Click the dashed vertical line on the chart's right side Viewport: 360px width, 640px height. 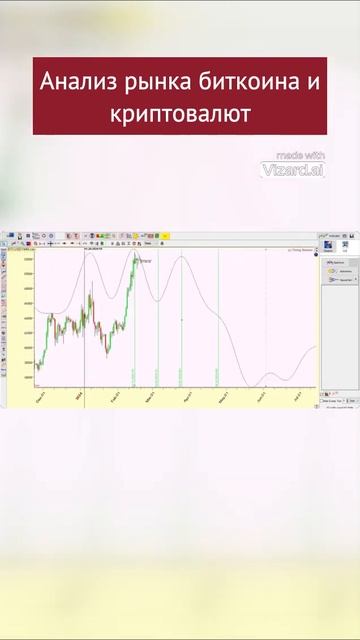(266, 318)
